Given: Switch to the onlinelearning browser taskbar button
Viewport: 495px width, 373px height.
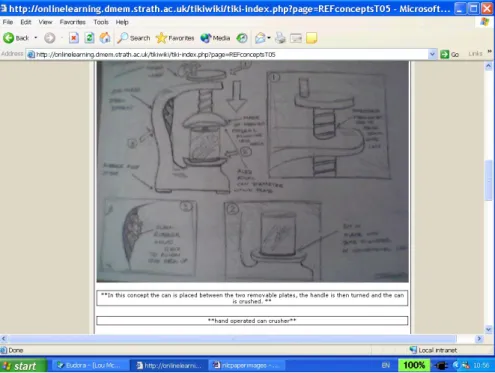Looking at the screenshot, I should point(169,366).
